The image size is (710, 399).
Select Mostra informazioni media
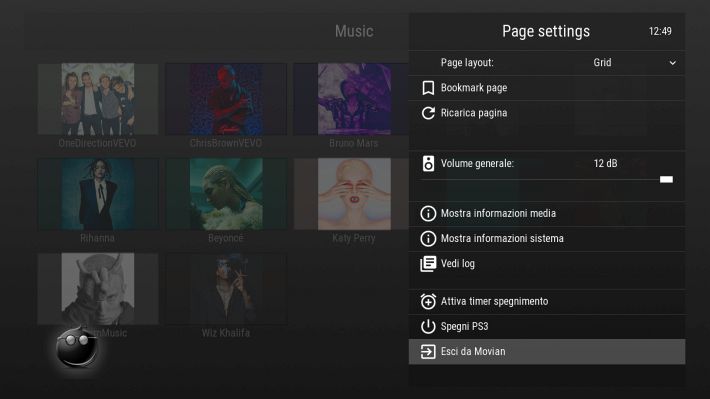pyautogui.click(x=547, y=213)
